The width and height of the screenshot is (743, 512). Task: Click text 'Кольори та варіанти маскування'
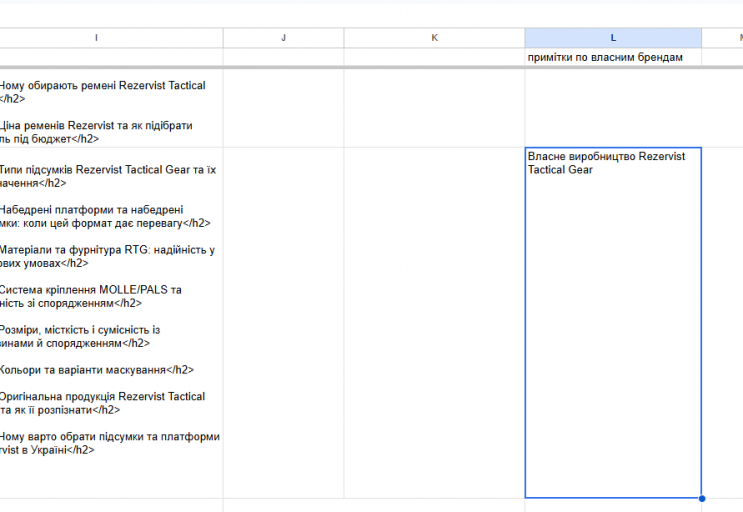pyautogui.click(x=83, y=370)
